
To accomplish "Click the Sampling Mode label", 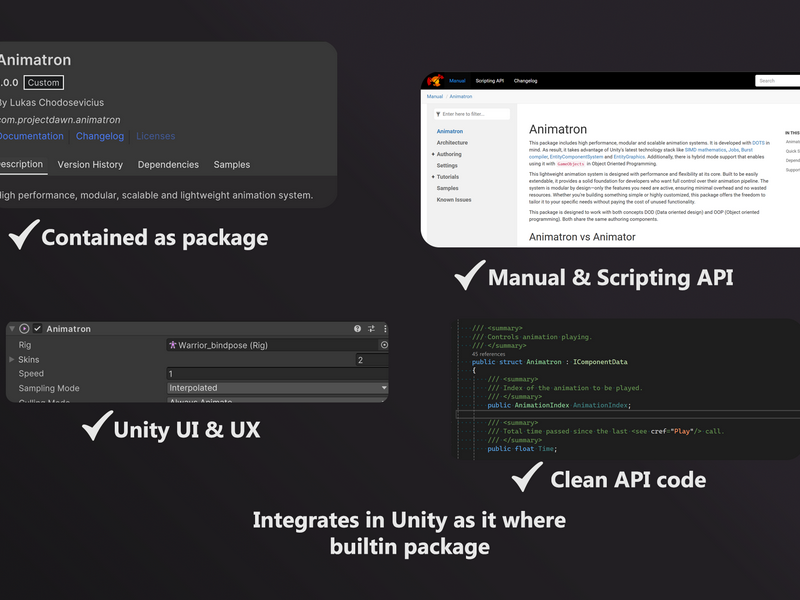I will click(49, 388).
